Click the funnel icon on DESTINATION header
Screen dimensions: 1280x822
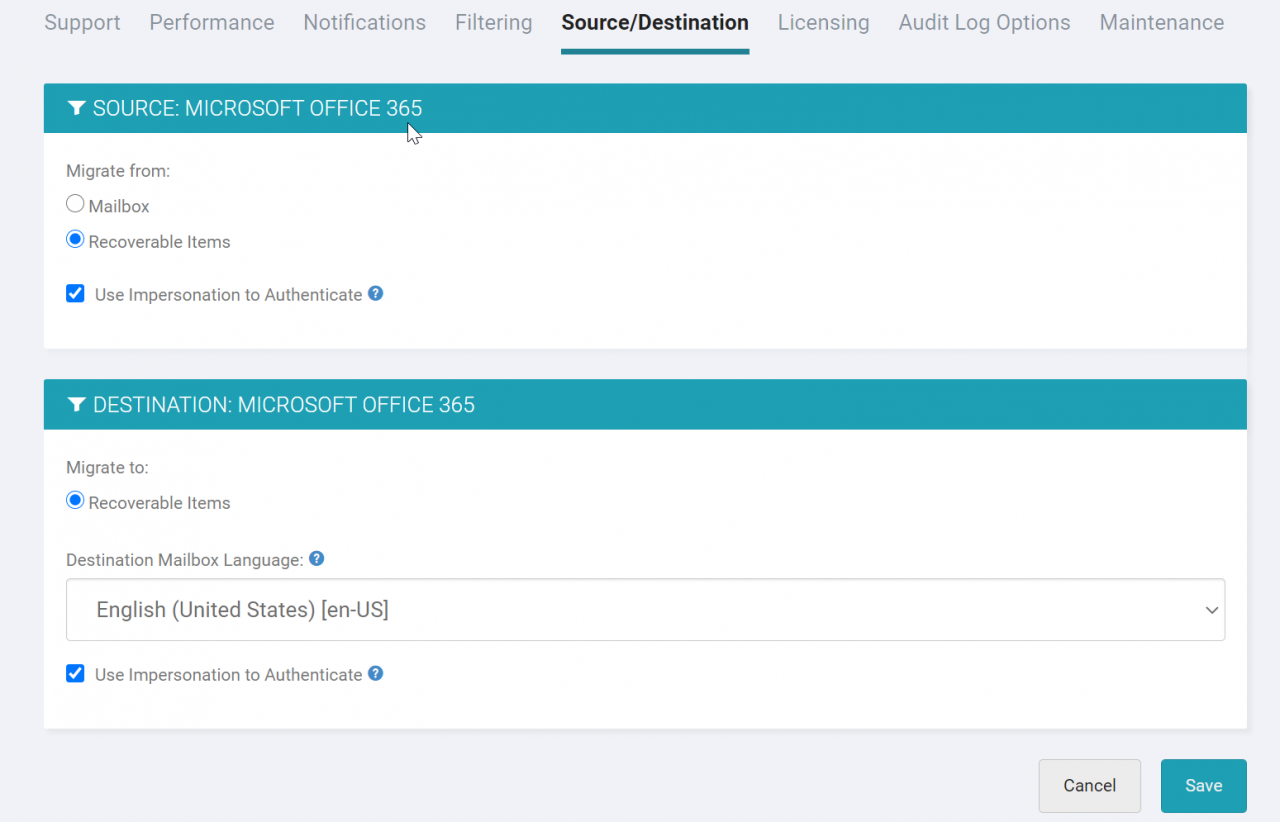point(77,404)
